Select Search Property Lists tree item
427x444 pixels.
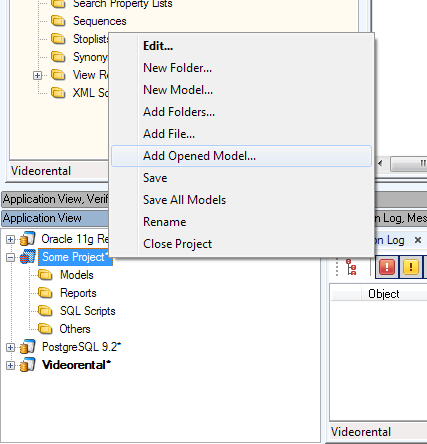point(123,4)
